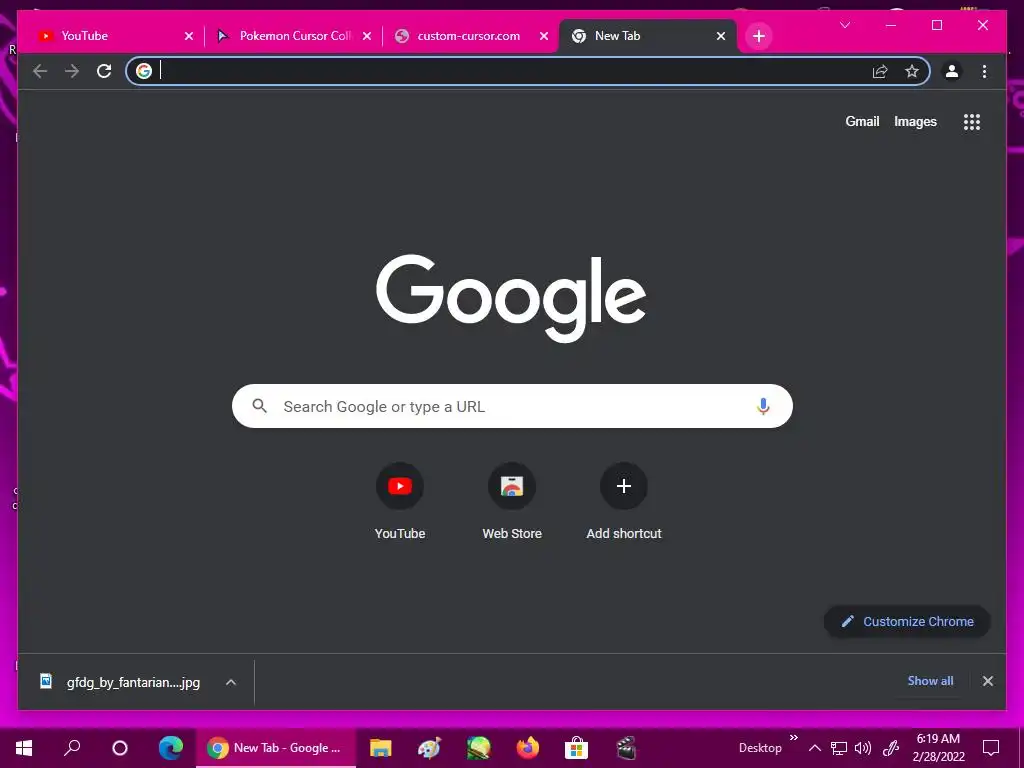Open the clapperboard video app in taskbar
This screenshot has width=1024, height=768.
pyautogui.click(x=626, y=748)
